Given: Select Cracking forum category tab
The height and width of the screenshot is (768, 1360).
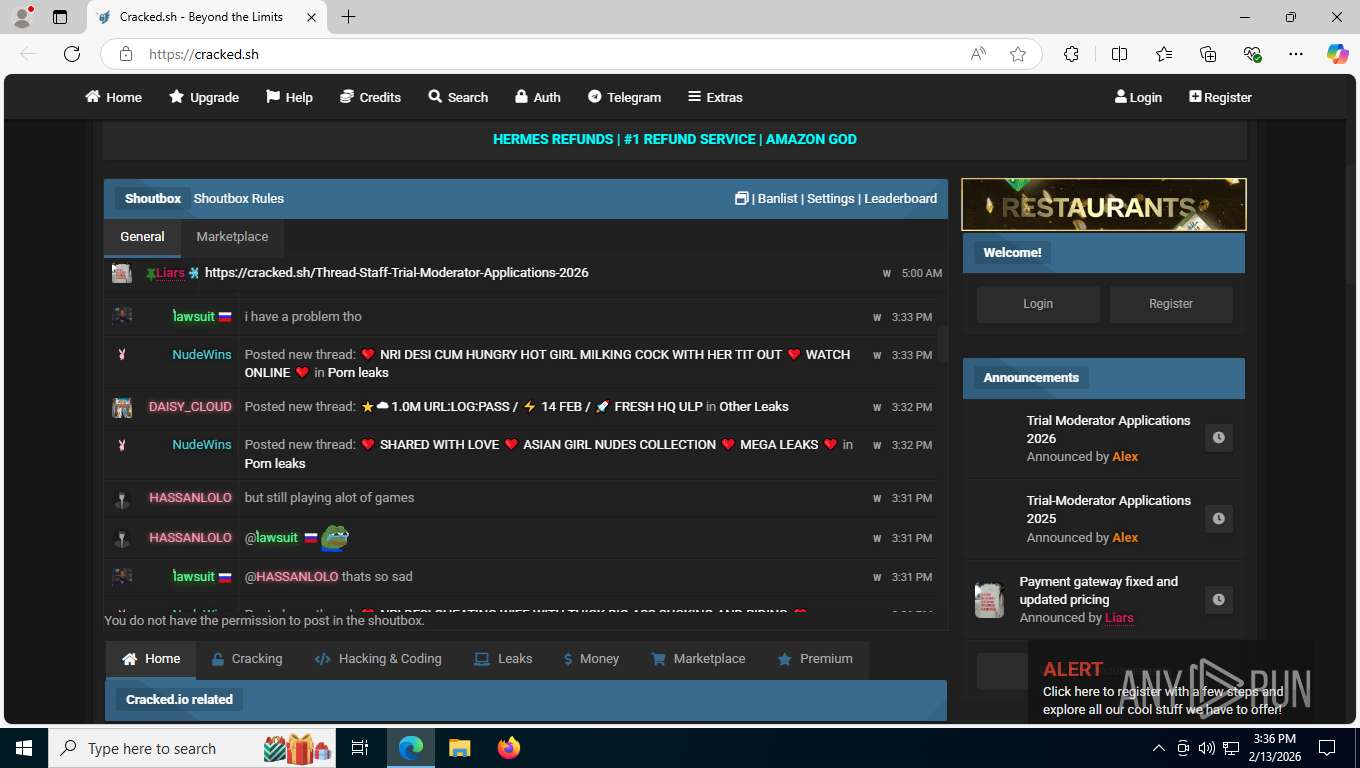Looking at the screenshot, I should click(247, 659).
